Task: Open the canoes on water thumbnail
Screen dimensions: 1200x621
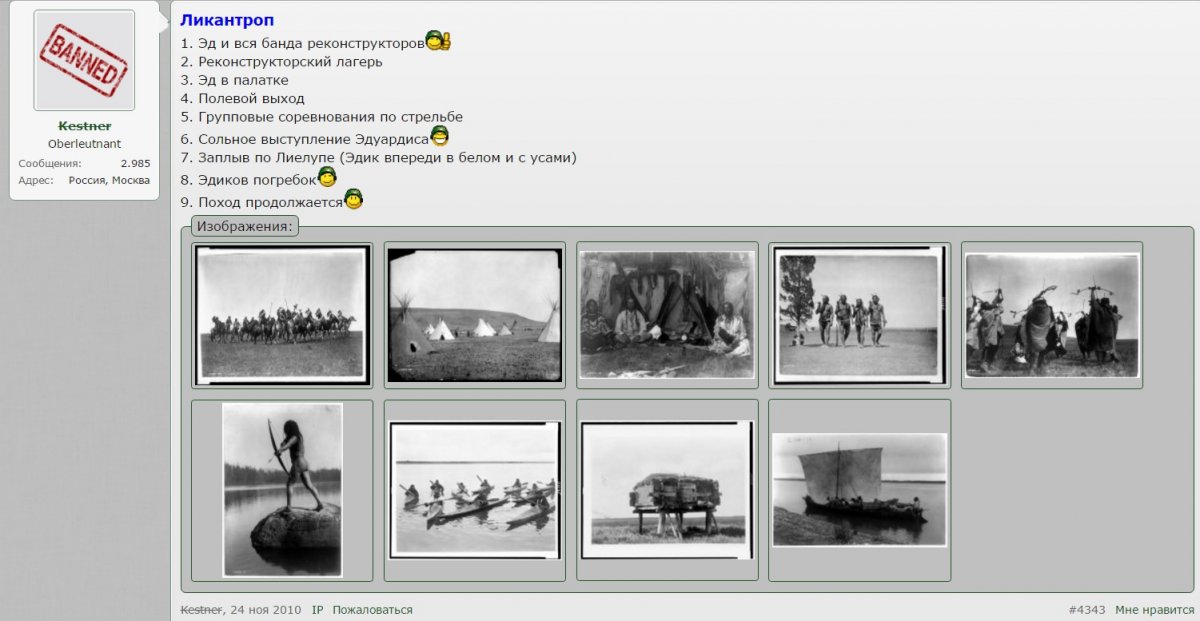Action: tap(474, 490)
